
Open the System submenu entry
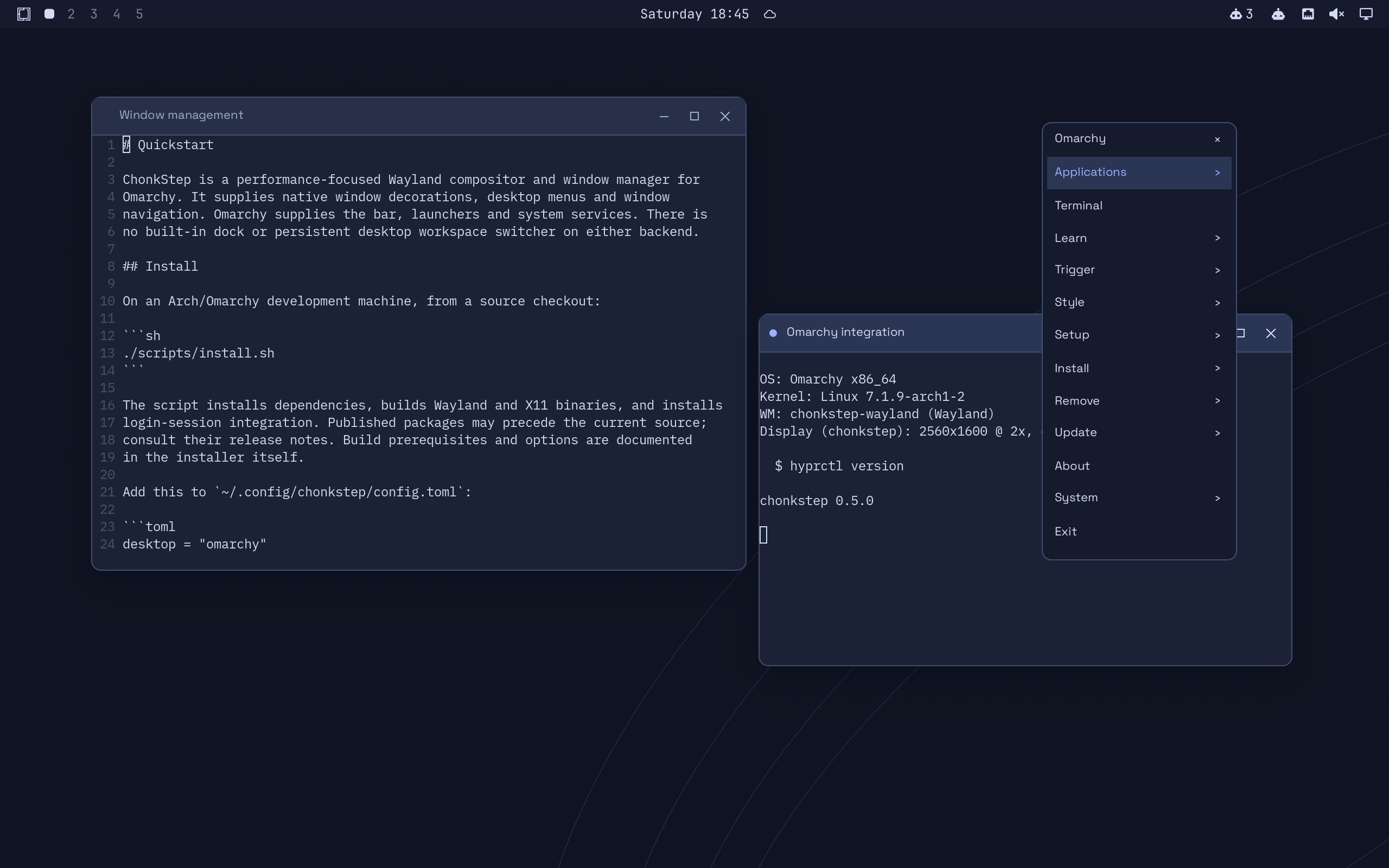pyautogui.click(x=1139, y=497)
